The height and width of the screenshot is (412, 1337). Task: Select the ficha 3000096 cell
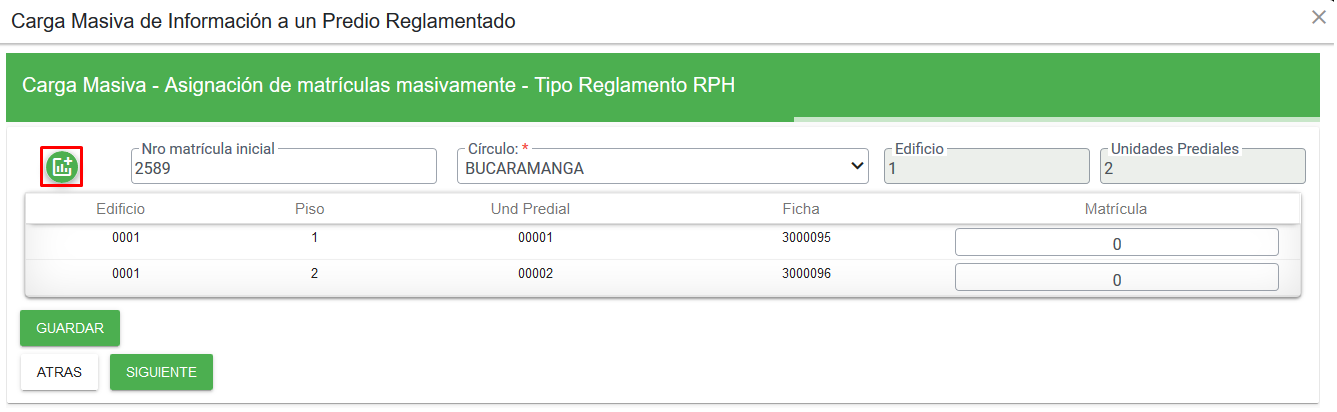[x=806, y=273]
